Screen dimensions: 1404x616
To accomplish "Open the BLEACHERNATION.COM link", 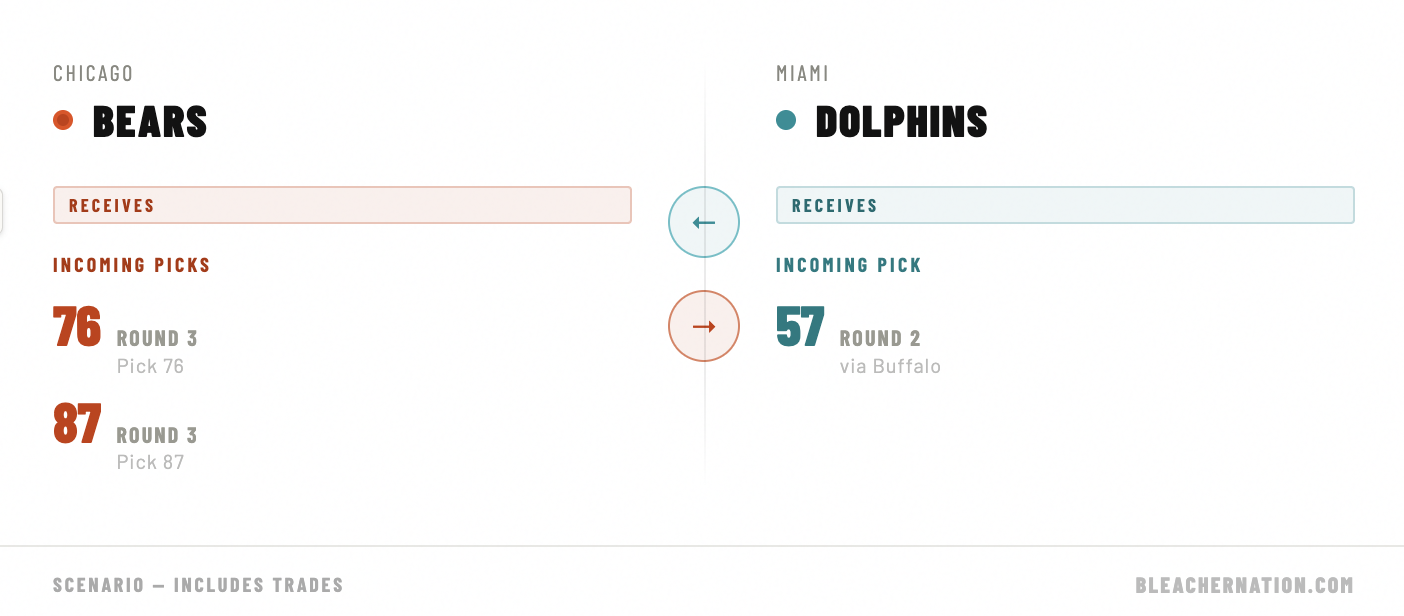I will [x=1244, y=585].
